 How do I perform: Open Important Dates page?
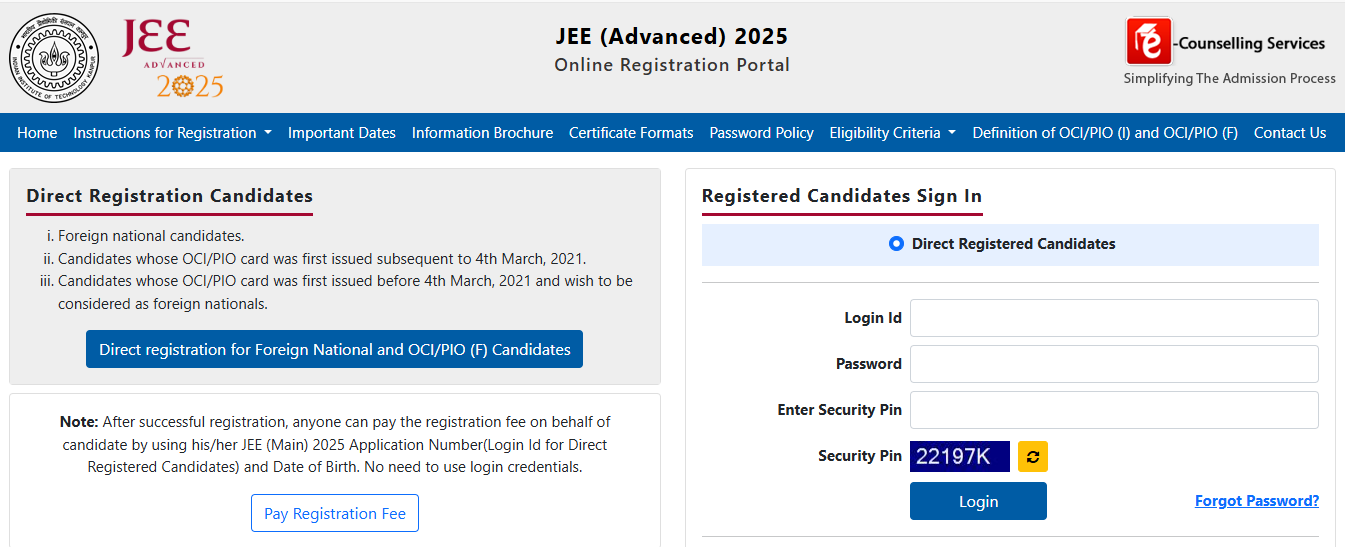pos(341,133)
